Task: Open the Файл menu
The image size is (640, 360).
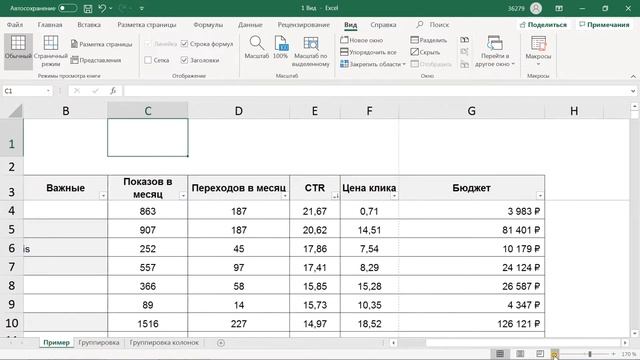Action: coord(15,24)
